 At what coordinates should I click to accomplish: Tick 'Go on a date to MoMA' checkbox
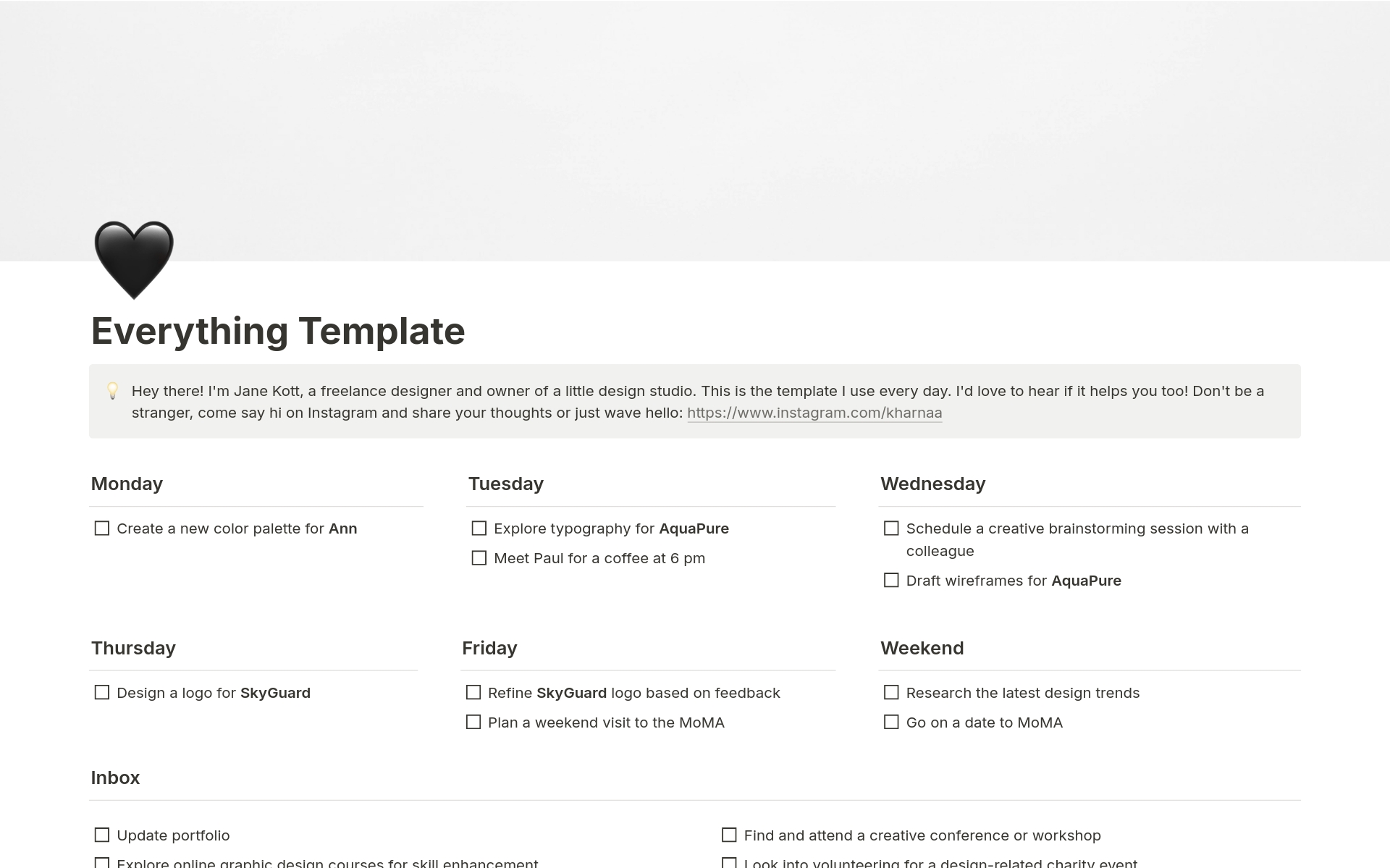[x=891, y=722]
